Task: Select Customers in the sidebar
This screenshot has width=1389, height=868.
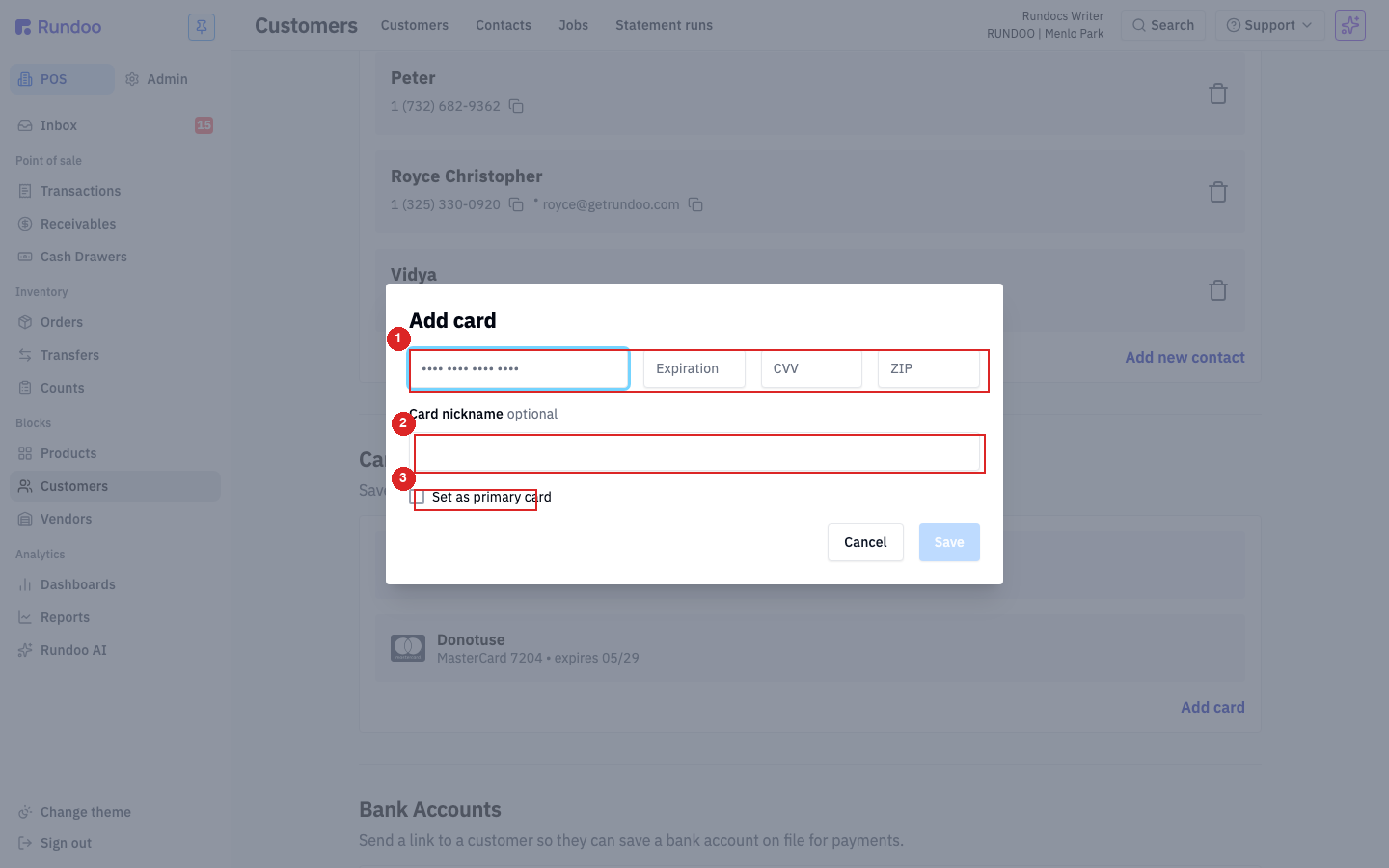Action: (x=115, y=486)
